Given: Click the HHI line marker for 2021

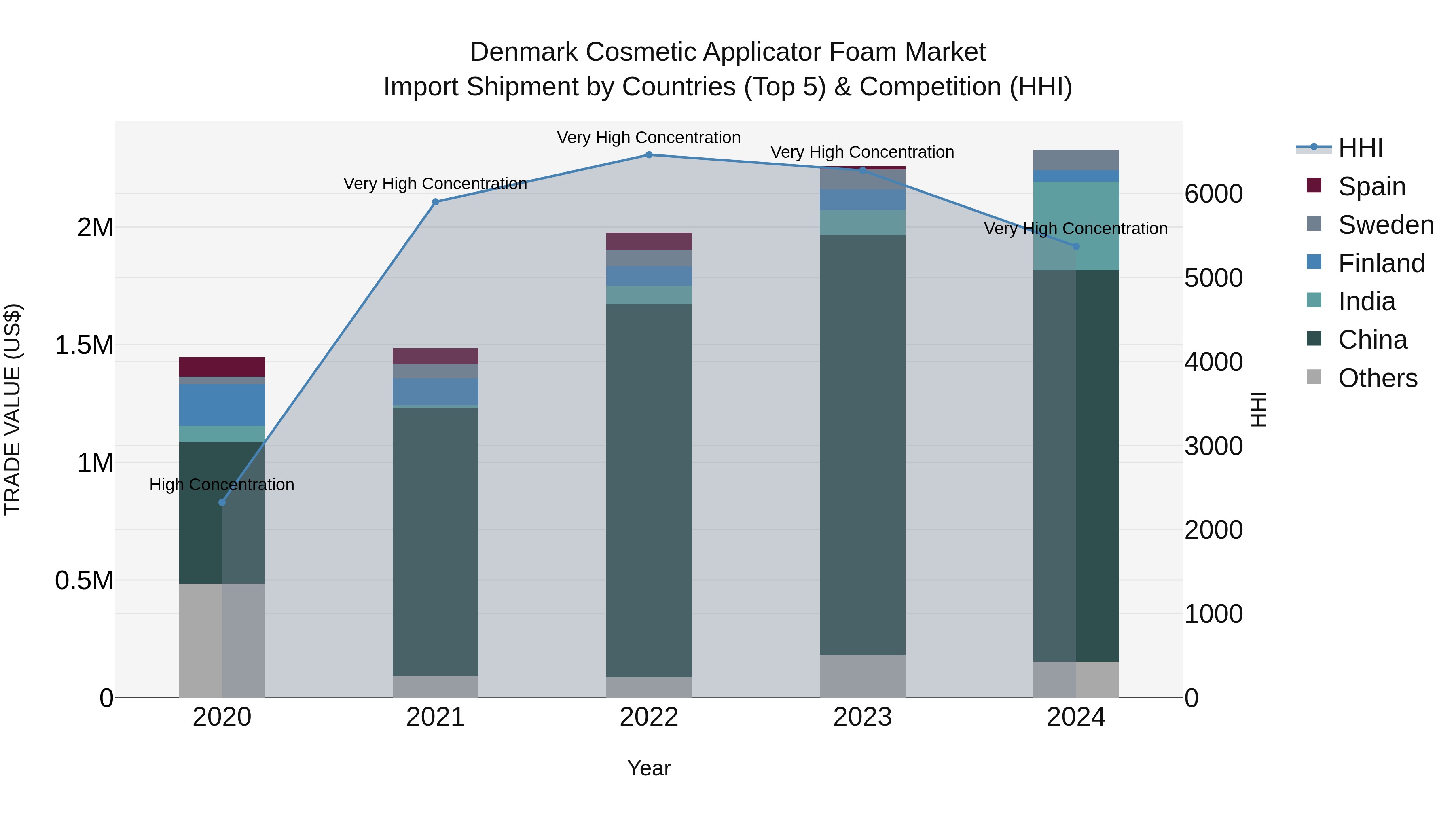Looking at the screenshot, I should (436, 202).
